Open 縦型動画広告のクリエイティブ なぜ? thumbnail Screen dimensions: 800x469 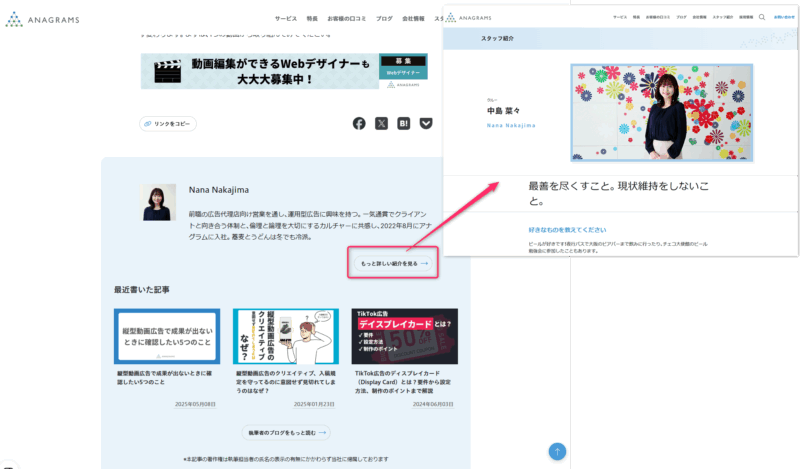286,336
